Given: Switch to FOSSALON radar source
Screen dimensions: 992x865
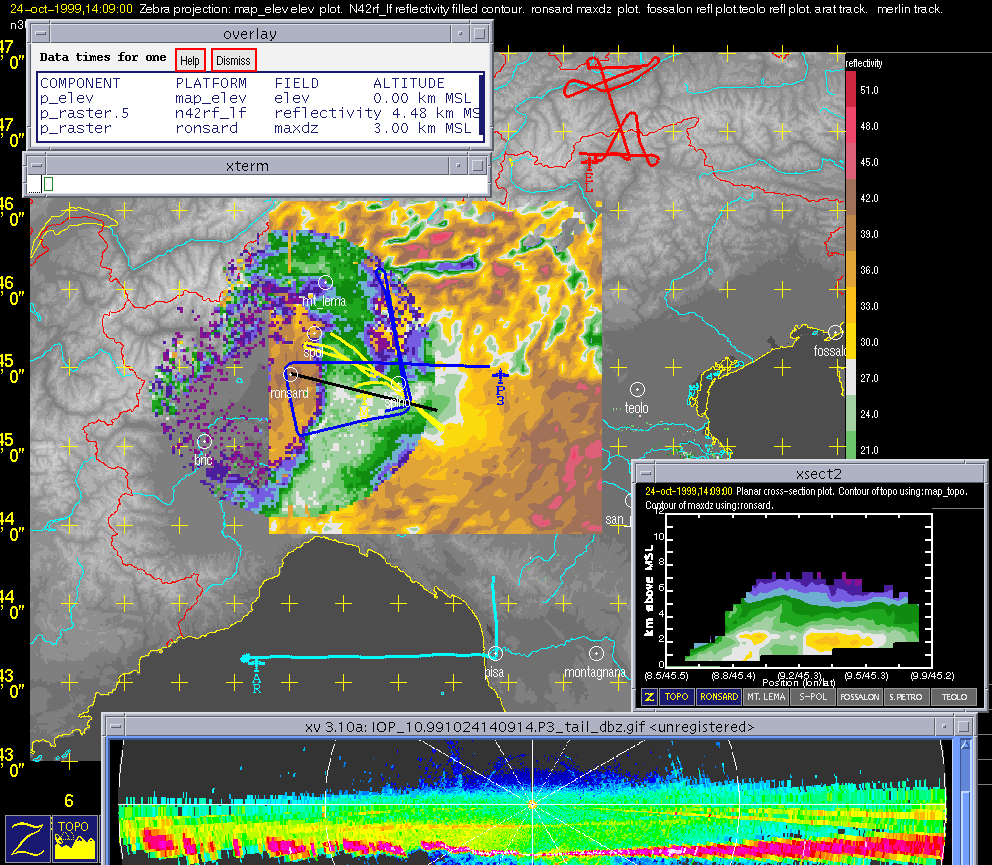Looking at the screenshot, I should click(x=859, y=697).
